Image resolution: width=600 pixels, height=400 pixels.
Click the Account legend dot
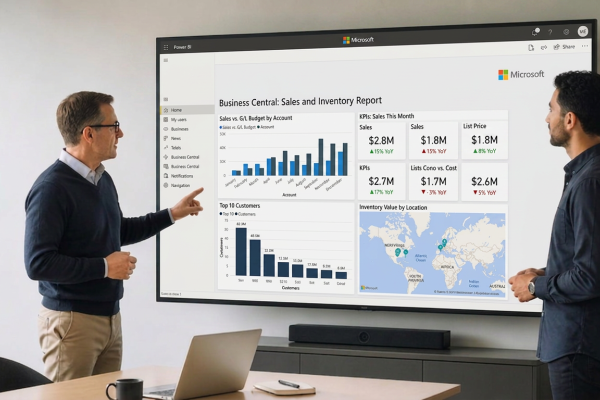pos(259,127)
